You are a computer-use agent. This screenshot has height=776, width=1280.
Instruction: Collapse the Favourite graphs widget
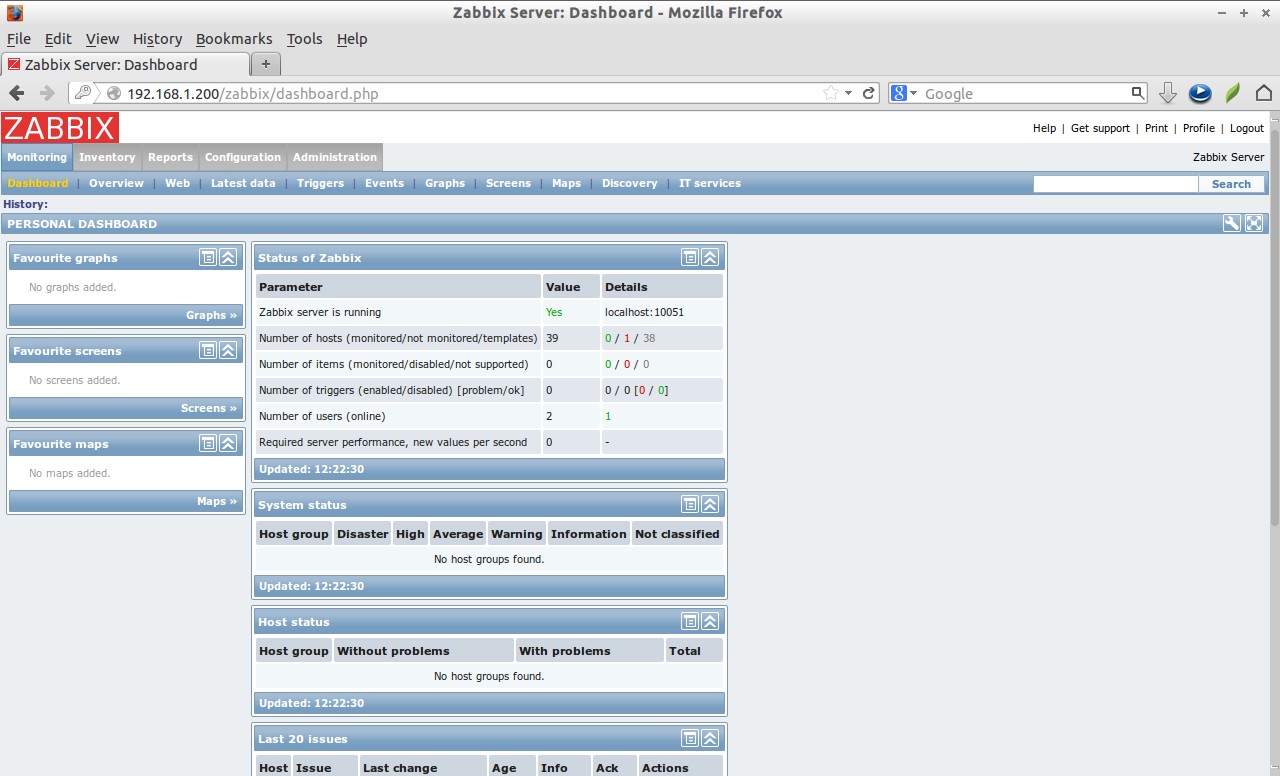pyautogui.click(x=228, y=257)
